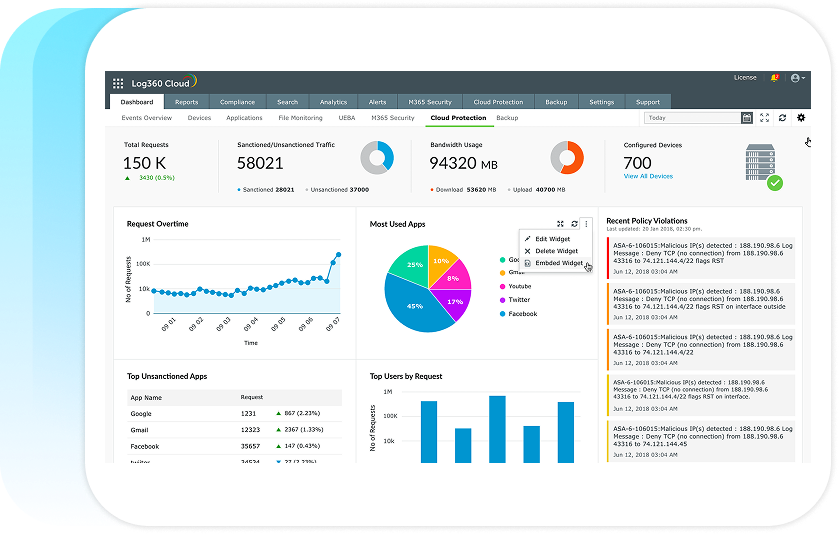Open the License link in the header
Viewport: 840px width, 534px height.
(745, 78)
